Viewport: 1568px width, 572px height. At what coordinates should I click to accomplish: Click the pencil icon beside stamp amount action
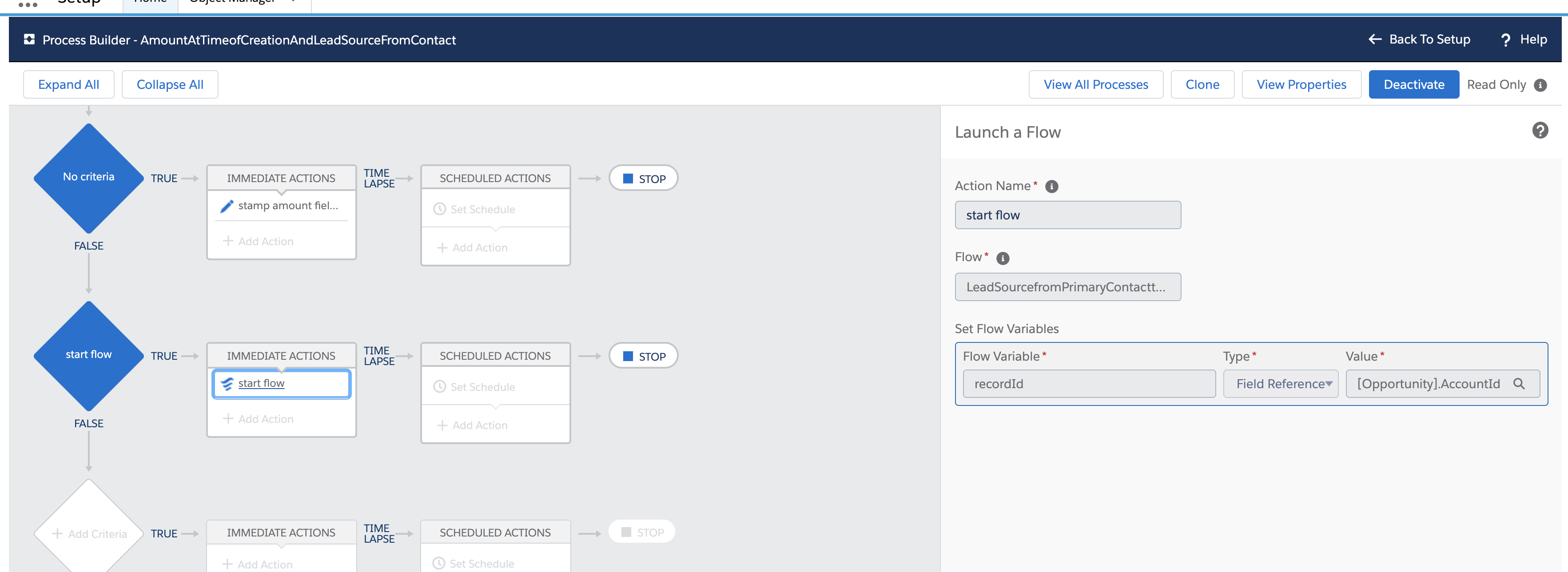pyautogui.click(x=227, y=207)
